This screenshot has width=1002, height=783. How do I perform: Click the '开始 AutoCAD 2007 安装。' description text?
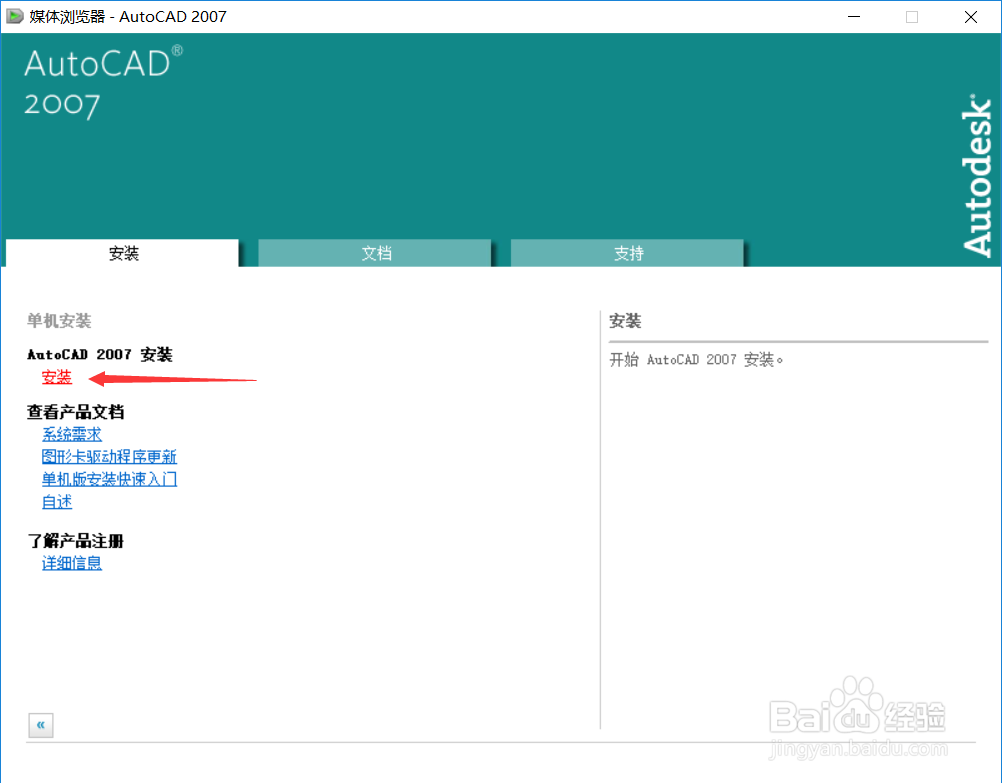pos(696,360)
